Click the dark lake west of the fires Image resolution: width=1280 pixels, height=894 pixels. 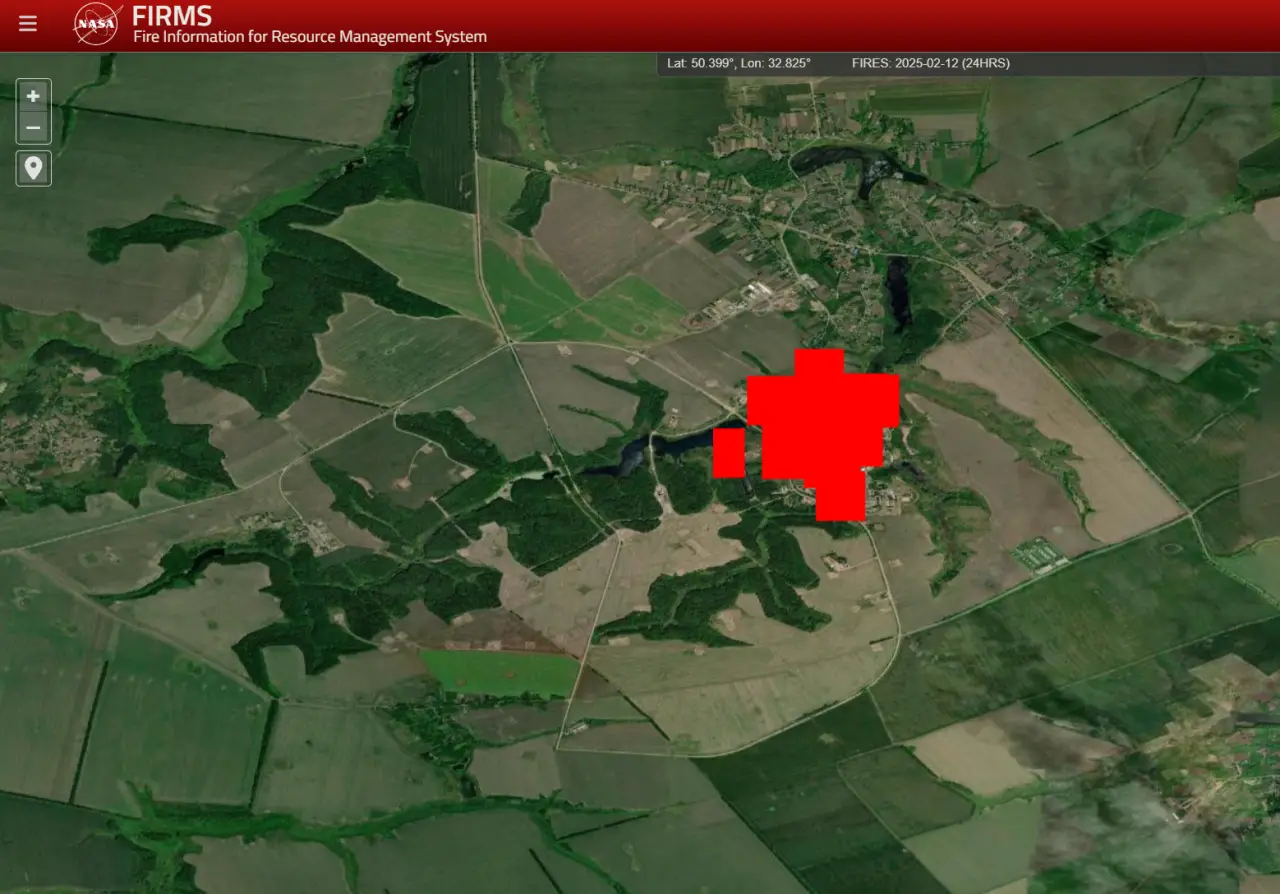pos(640,454)
